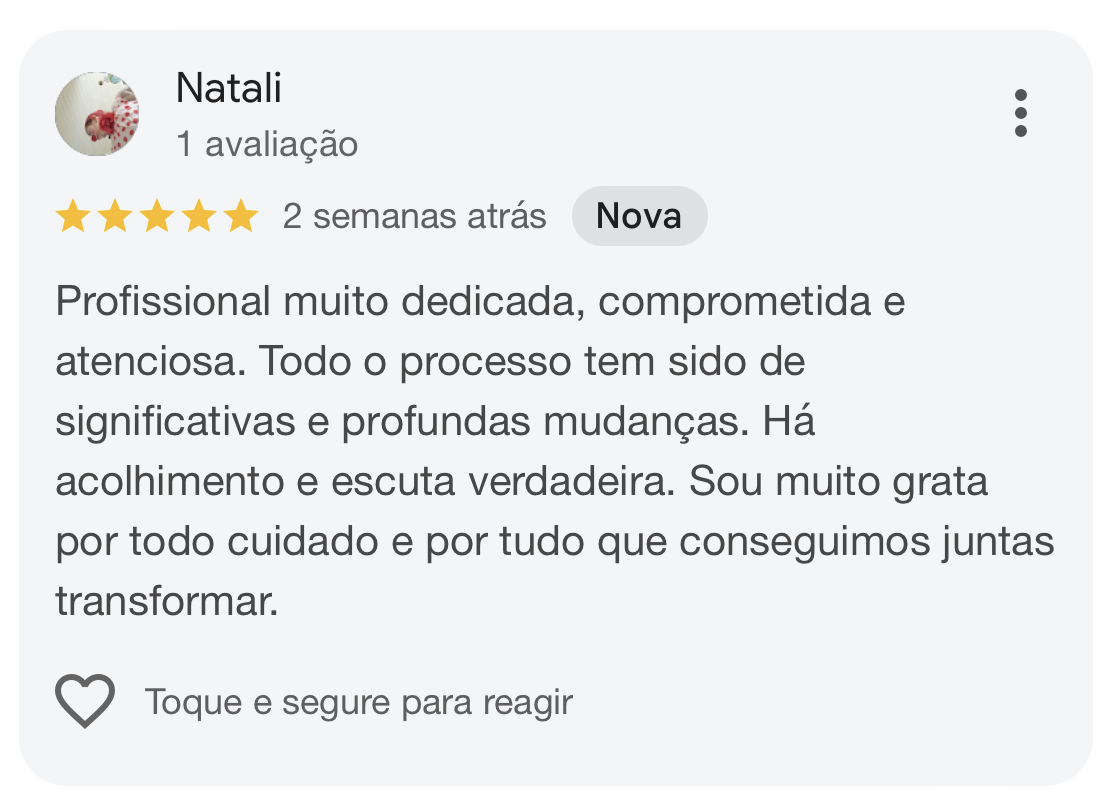1113x793 pixels.
Task: Click the line starting "atenciosa. Todo o processo"
Action: [430, 362]
